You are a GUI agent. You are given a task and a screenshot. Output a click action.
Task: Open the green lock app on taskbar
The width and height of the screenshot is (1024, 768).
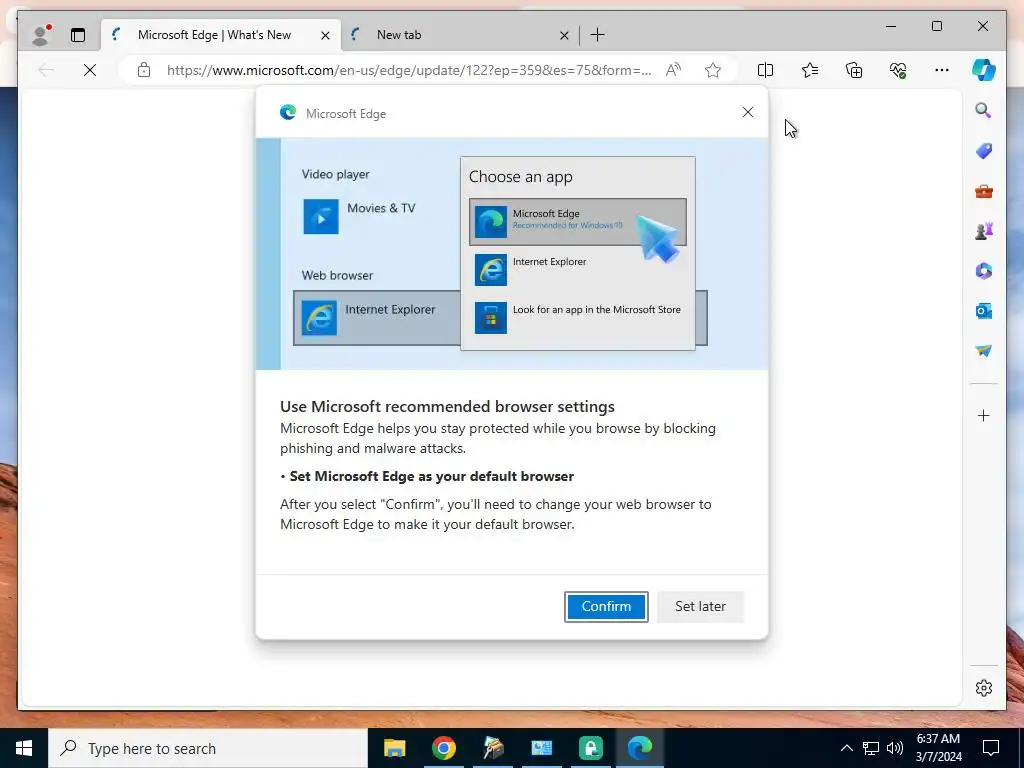(590, 748)
